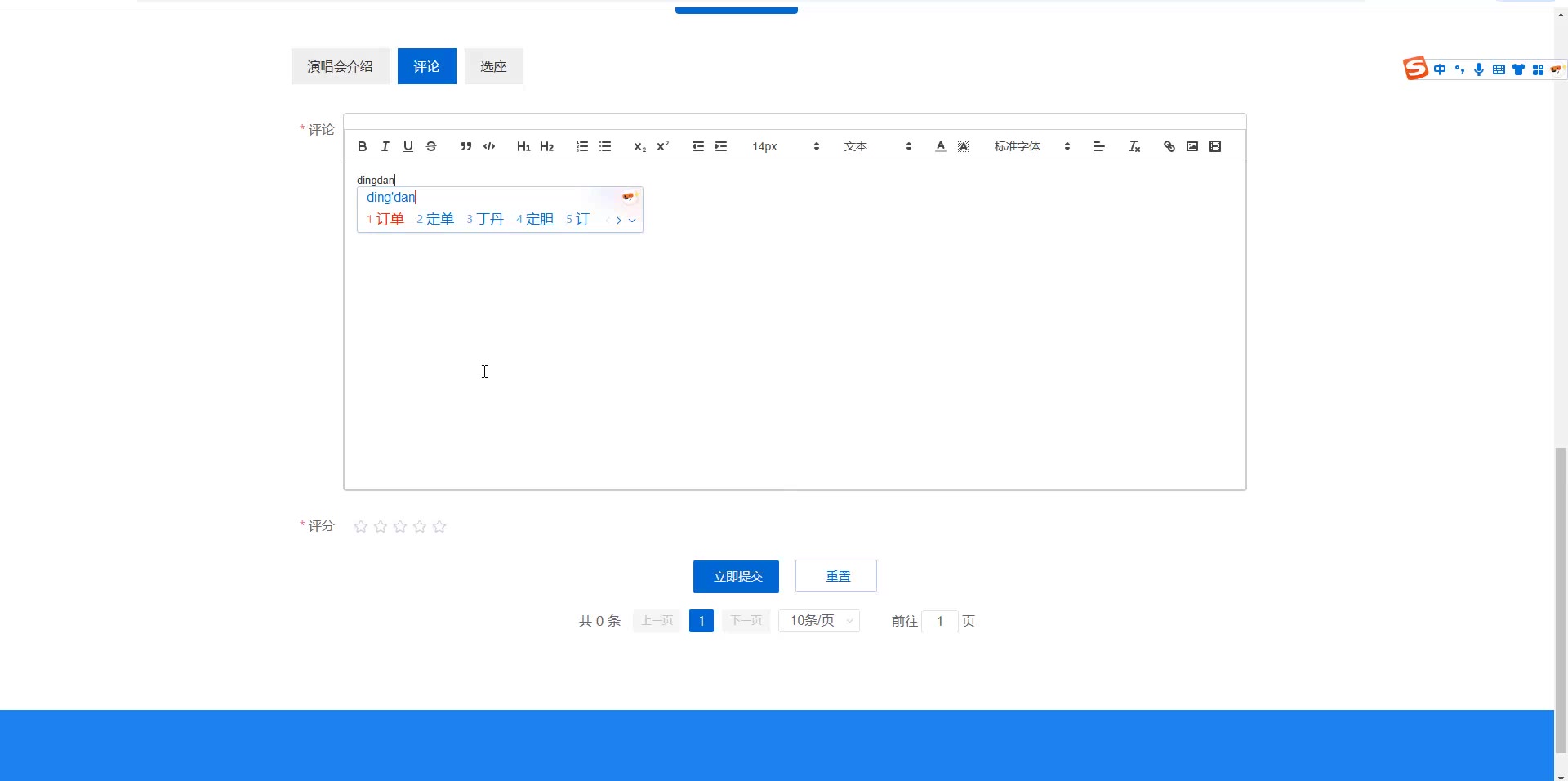
Task: Insert a code block
Action: [x=489, y=146]
